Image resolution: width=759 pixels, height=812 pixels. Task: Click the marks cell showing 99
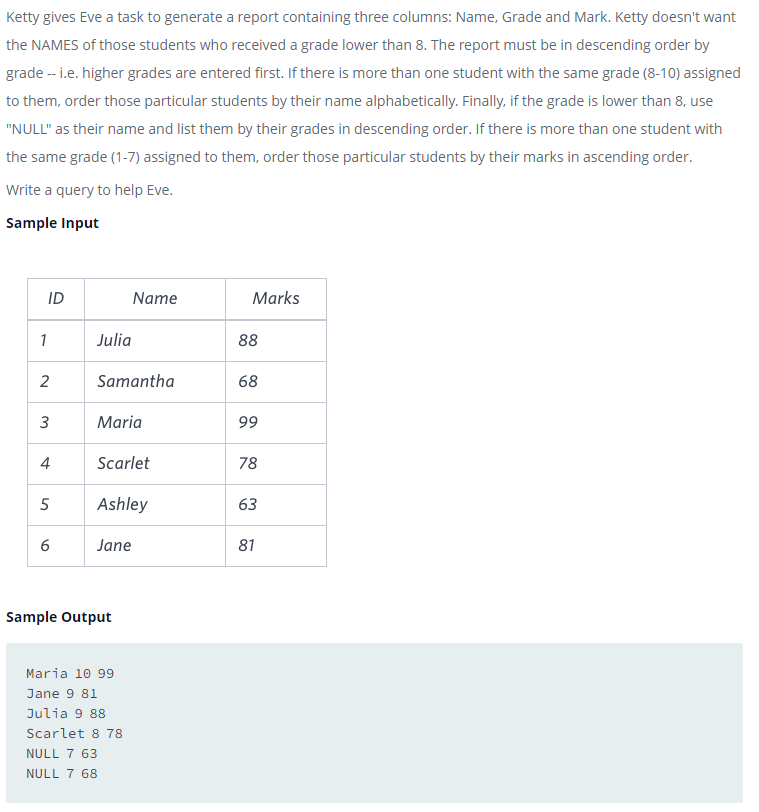tap(276, 423)
